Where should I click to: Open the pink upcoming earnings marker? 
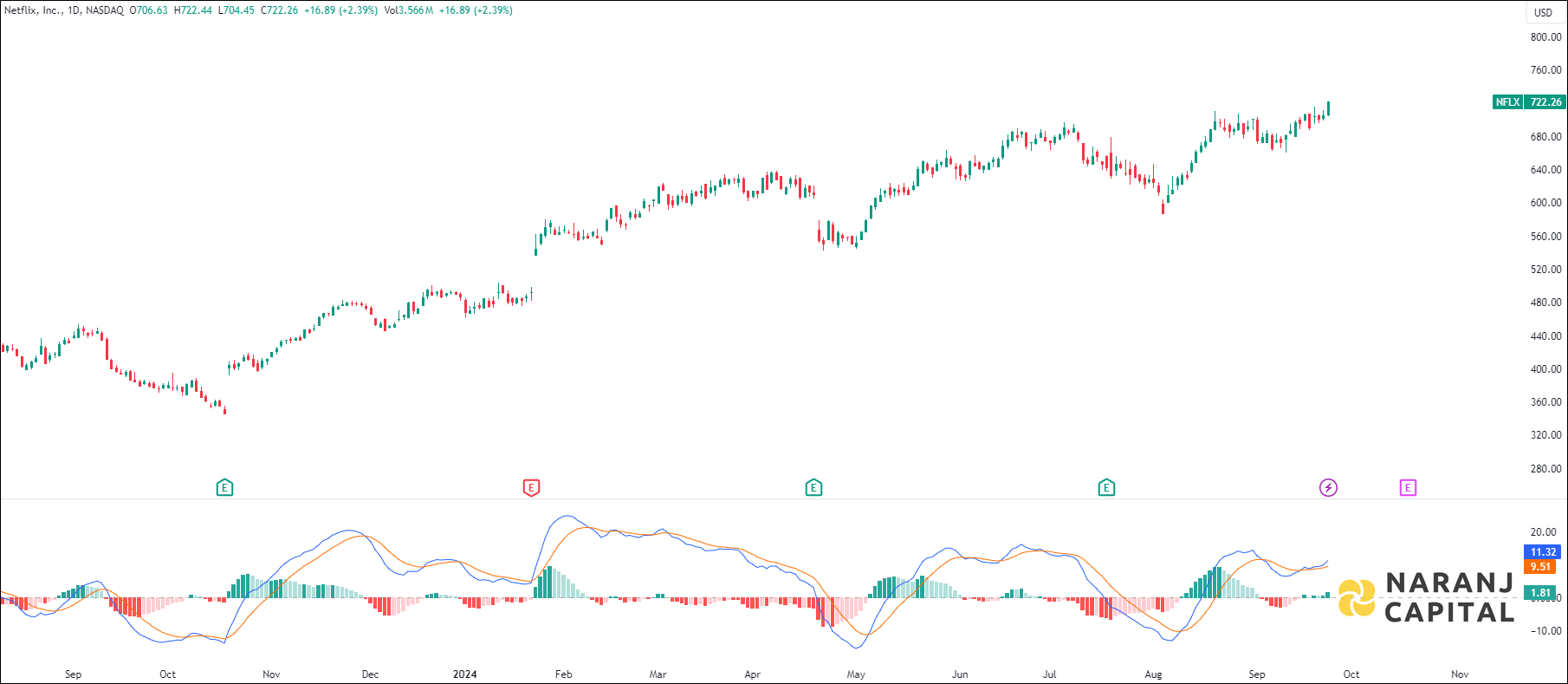coord(1408,488)
